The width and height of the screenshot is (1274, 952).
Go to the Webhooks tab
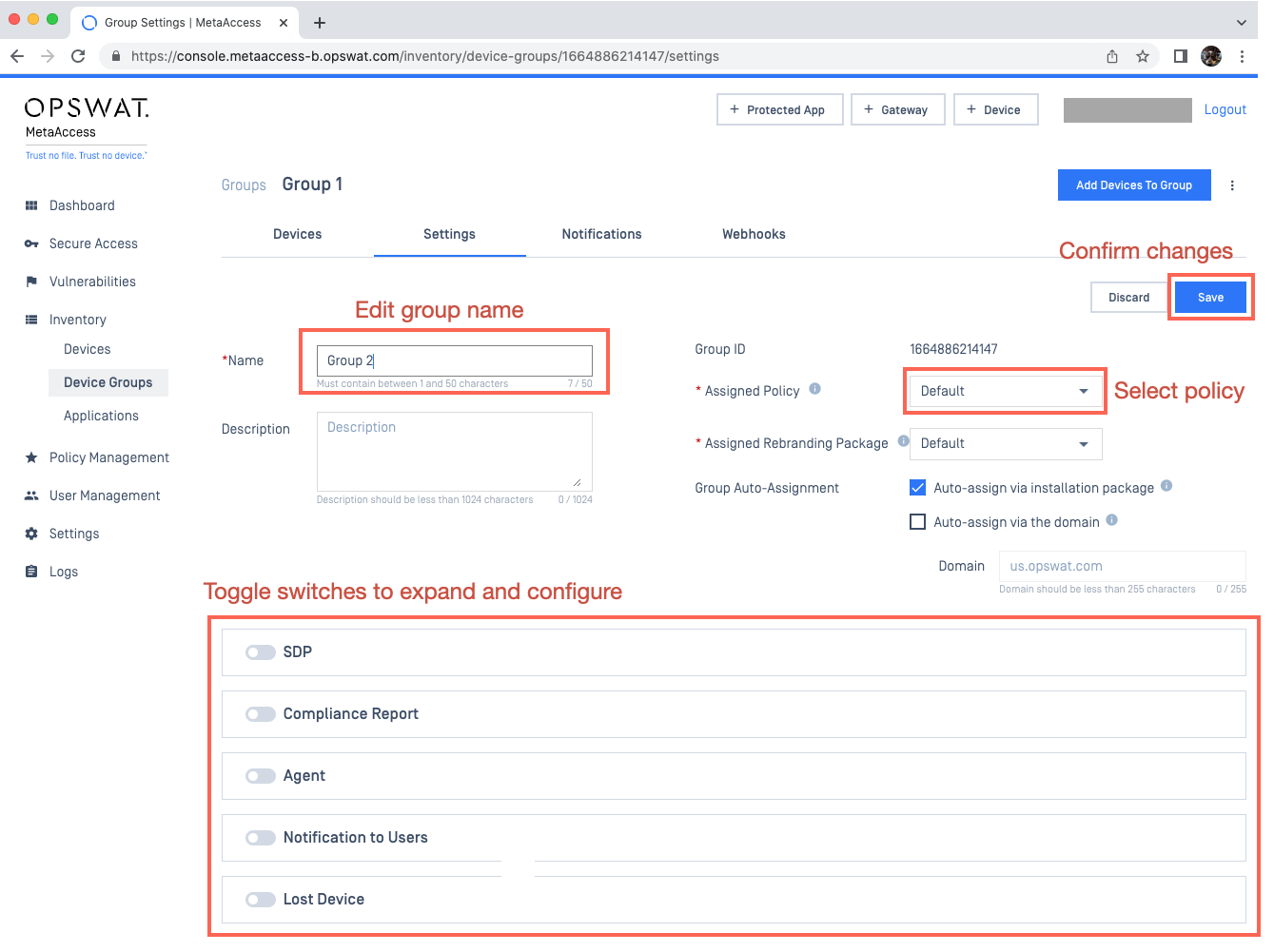click(754, 234)
